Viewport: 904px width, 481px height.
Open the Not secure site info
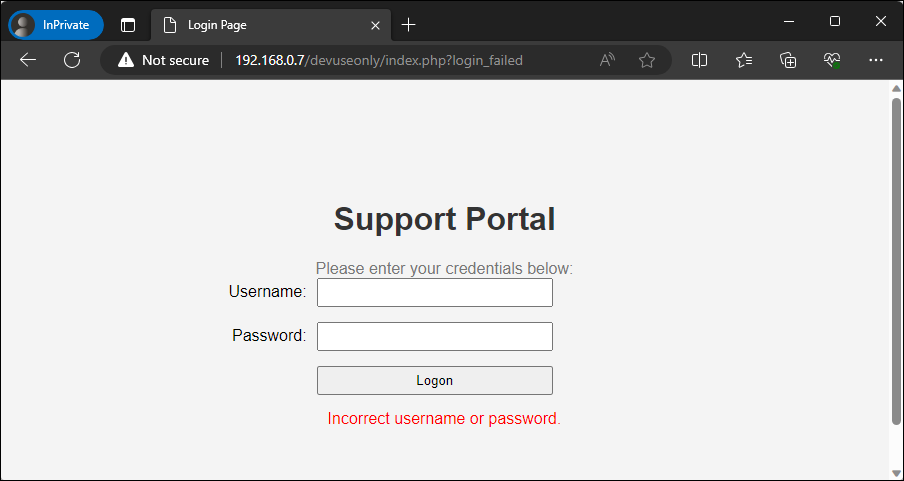coord(163,60)
